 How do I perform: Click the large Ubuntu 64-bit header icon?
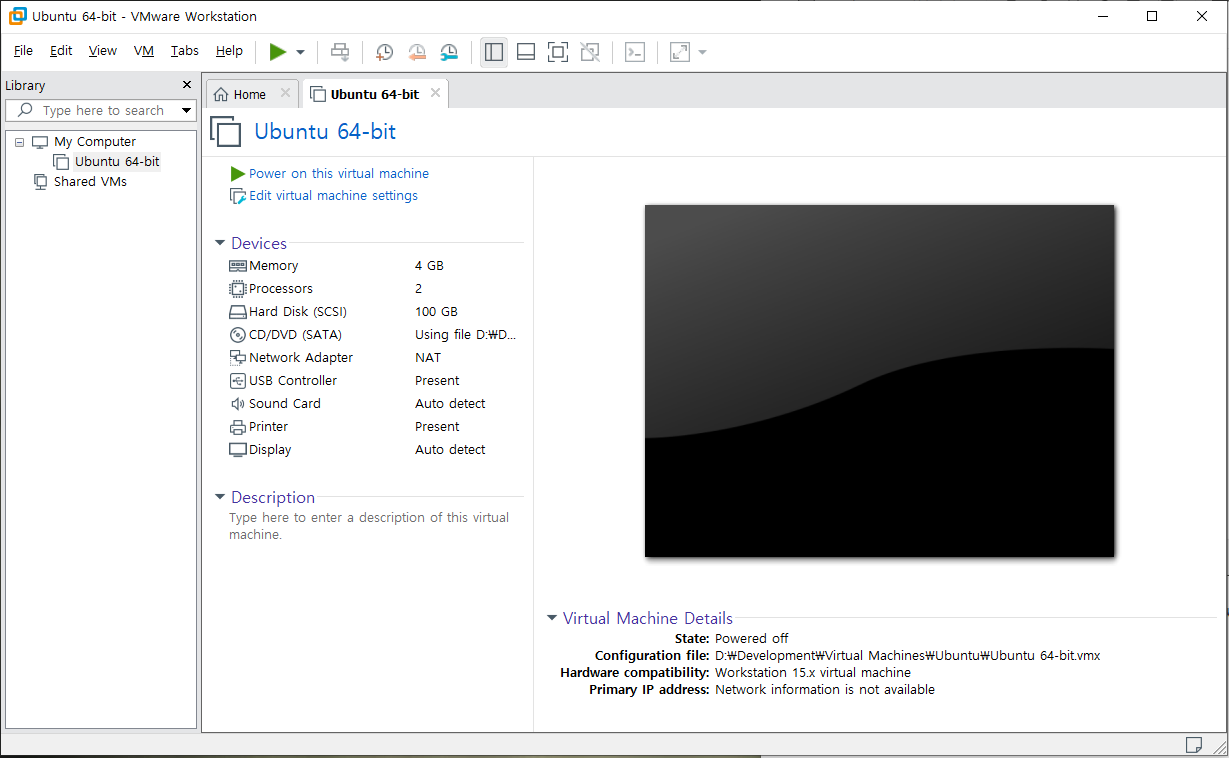tap(226, 131)
